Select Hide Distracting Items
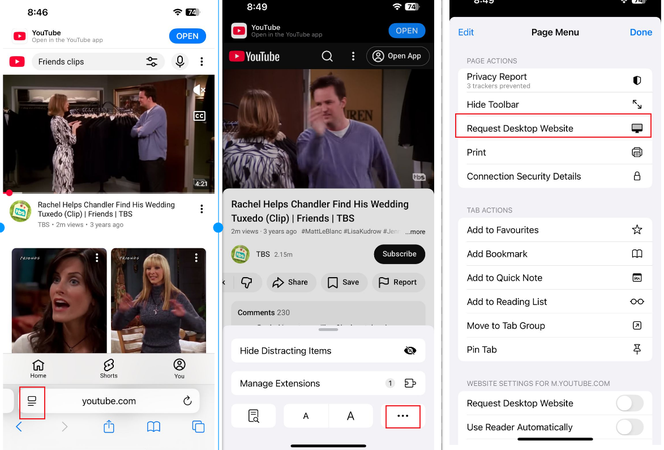Image resolution: width=664 pixels, height=450 pixels. [x=328, y=351]
